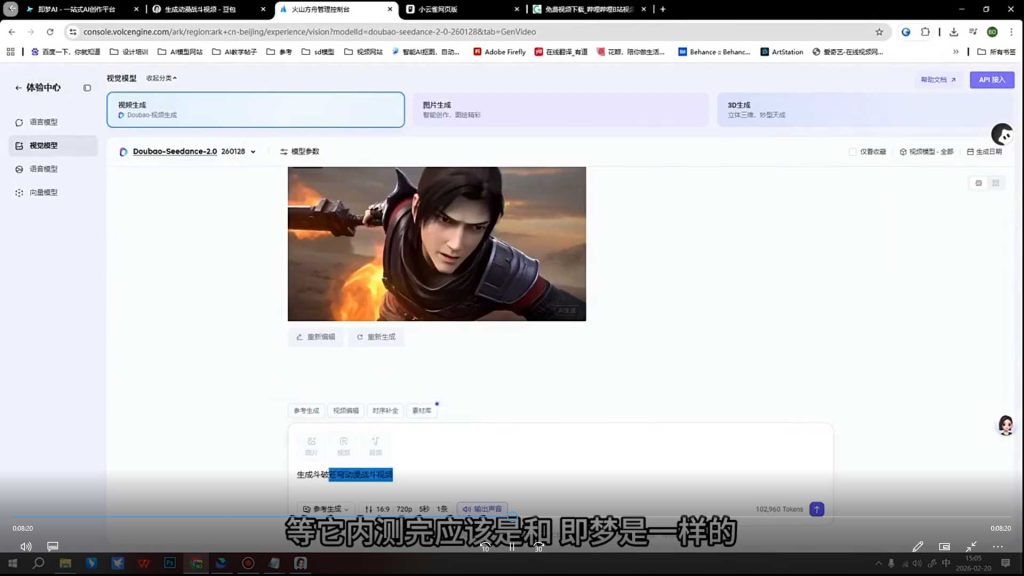Click the API 接入 button

click(x=991, y=80)
